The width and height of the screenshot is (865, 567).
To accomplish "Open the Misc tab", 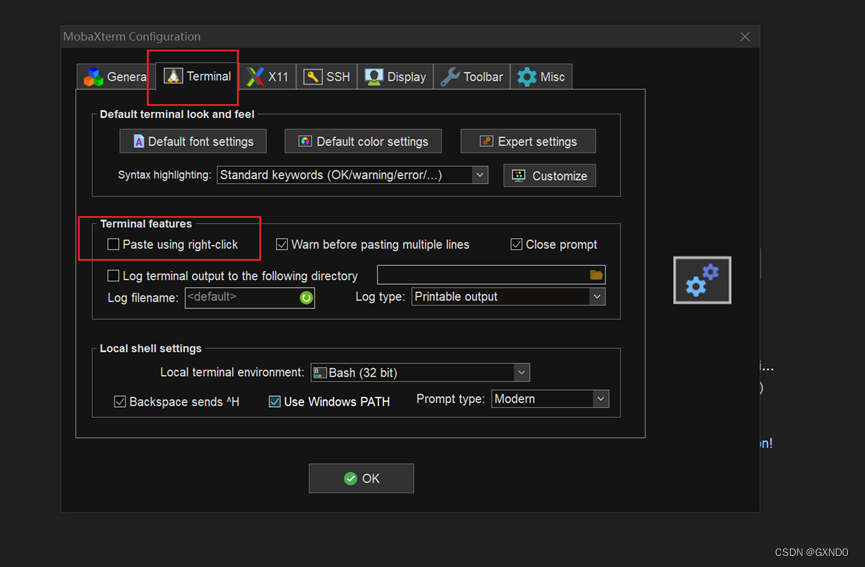I will (x=541, y=77).
